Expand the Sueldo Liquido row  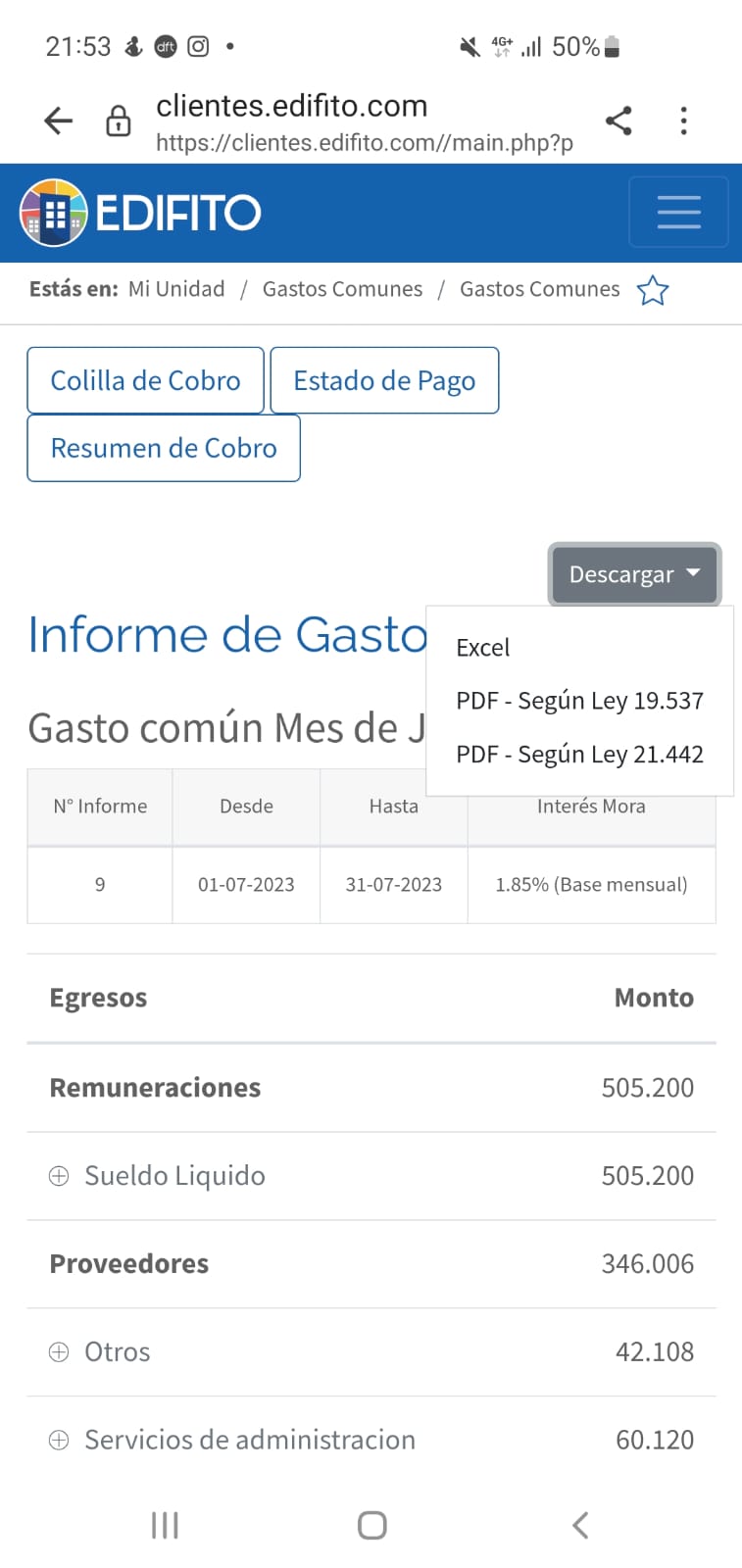(x=59, y=1176)
